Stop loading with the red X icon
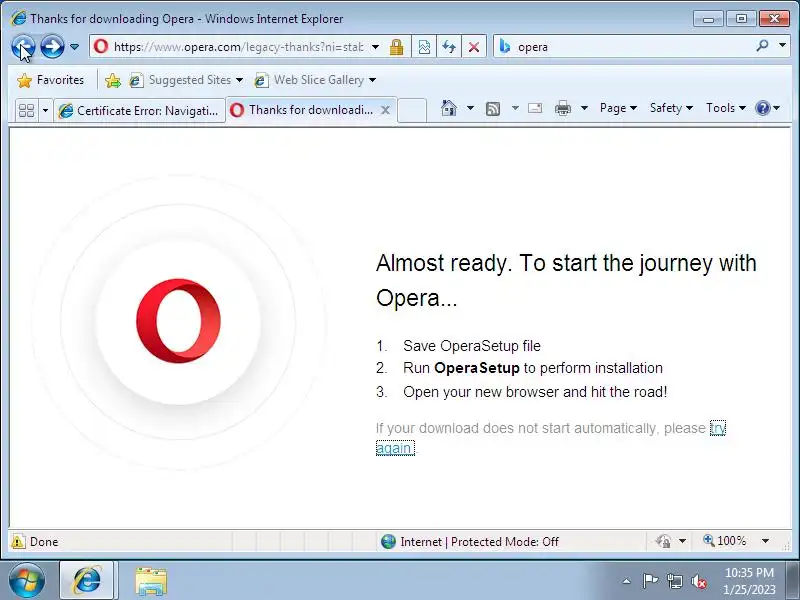The width and height of the screenshot is (800, 600). pyautogui.click(x=474, y=47)
